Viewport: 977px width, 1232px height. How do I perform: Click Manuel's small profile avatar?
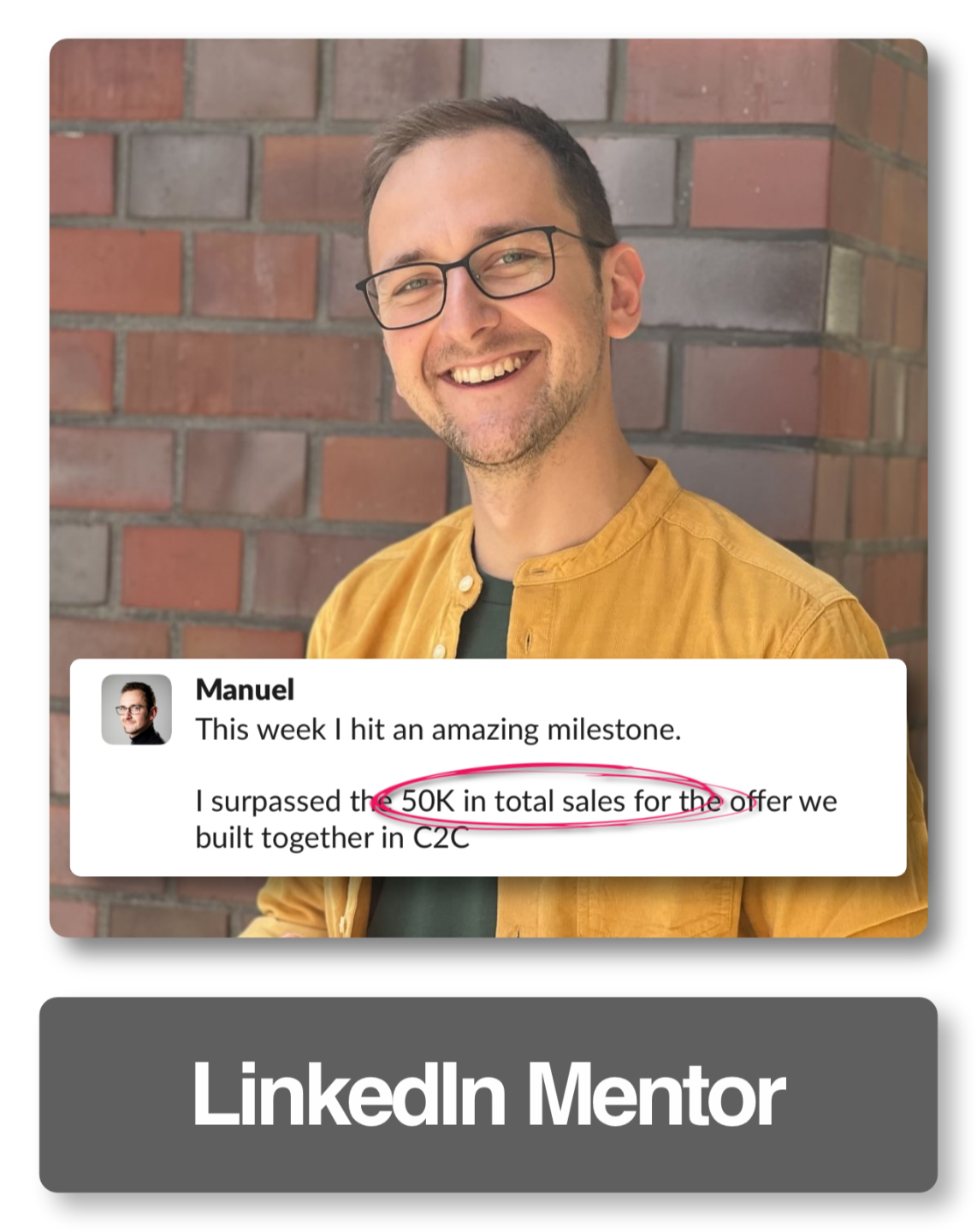(137, 709)
